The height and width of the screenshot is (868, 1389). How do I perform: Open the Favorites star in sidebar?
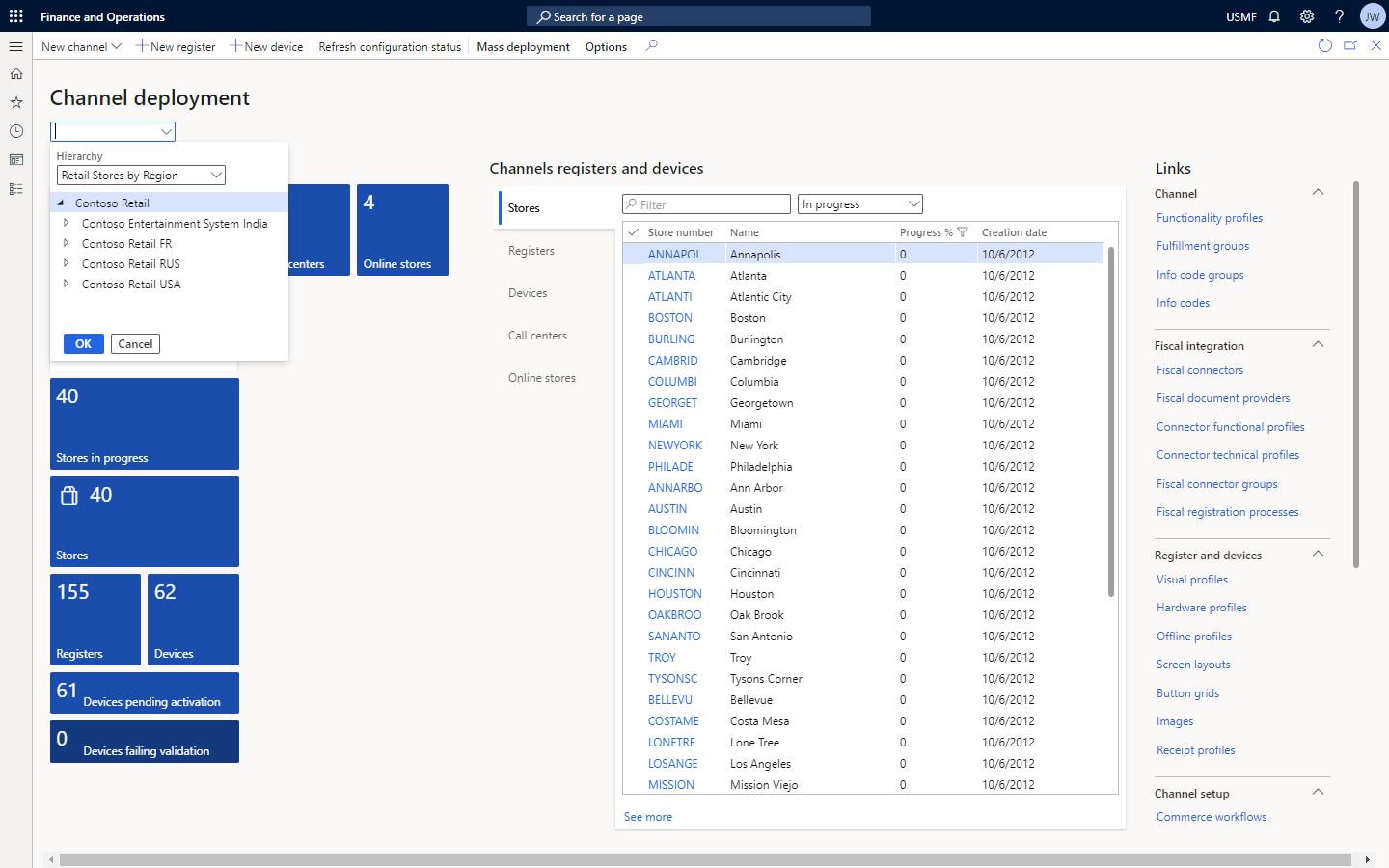coord(16,102)
